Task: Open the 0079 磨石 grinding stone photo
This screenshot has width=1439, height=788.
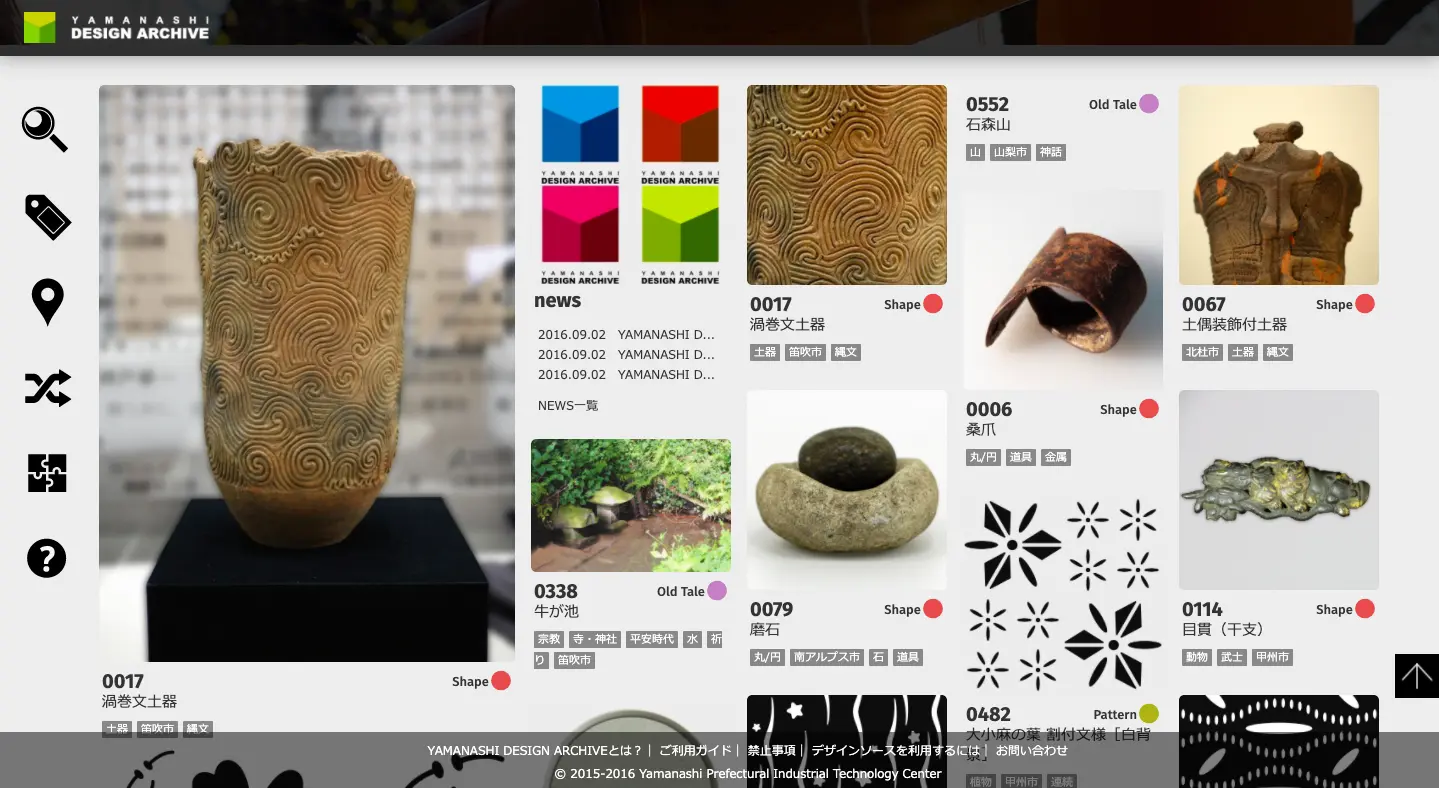Action: [847, 490]
